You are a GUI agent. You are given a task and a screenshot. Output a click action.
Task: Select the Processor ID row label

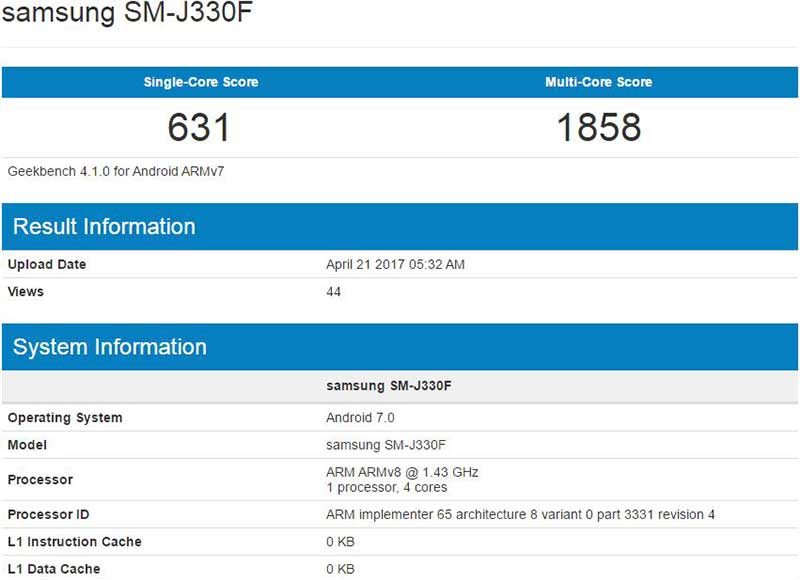(x=49, y=515)
